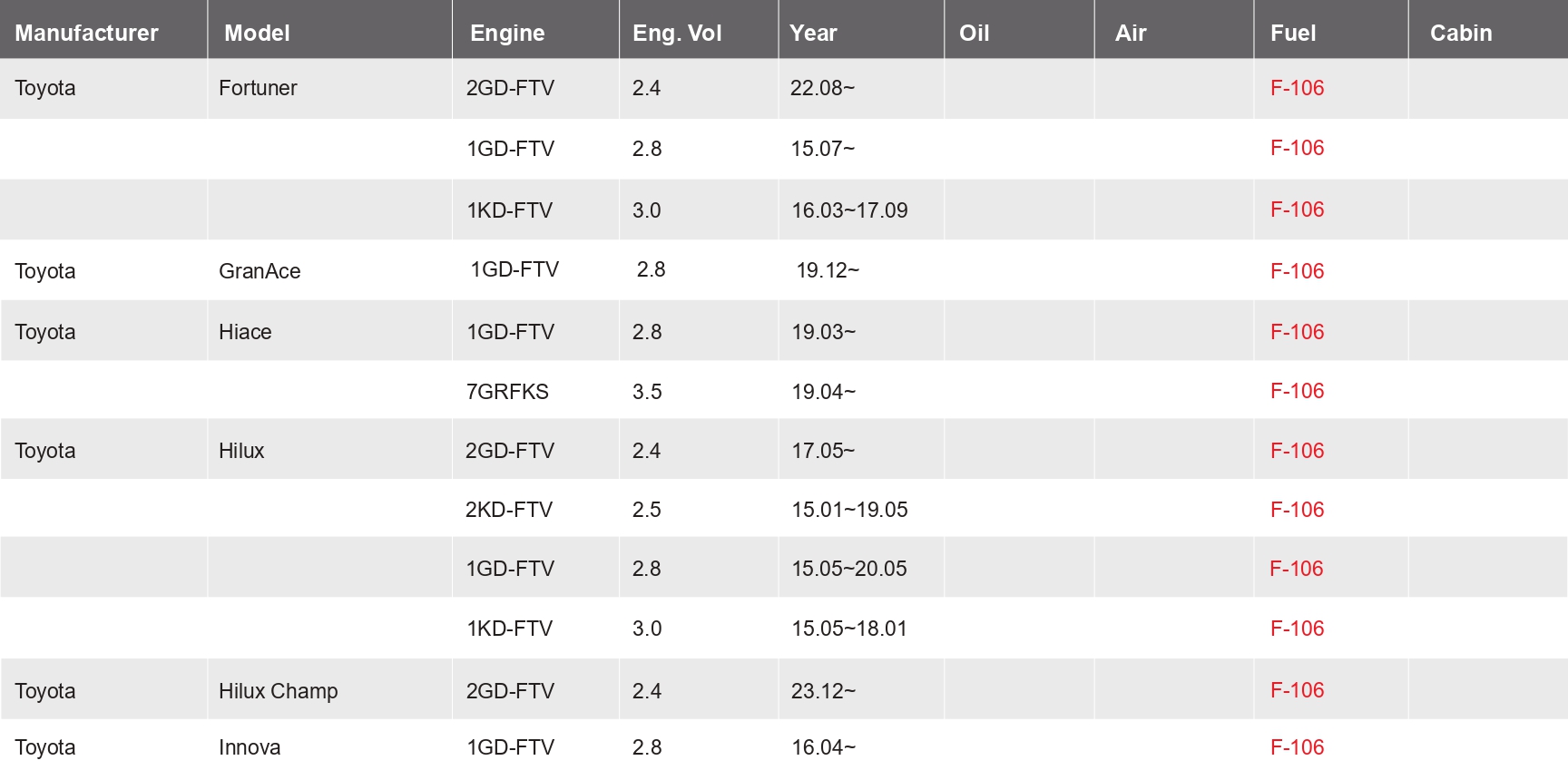Image resolution: width=1568 pixels, height=780 pixels.
Task: Click the Air column header
Action: pos(1131,33)
